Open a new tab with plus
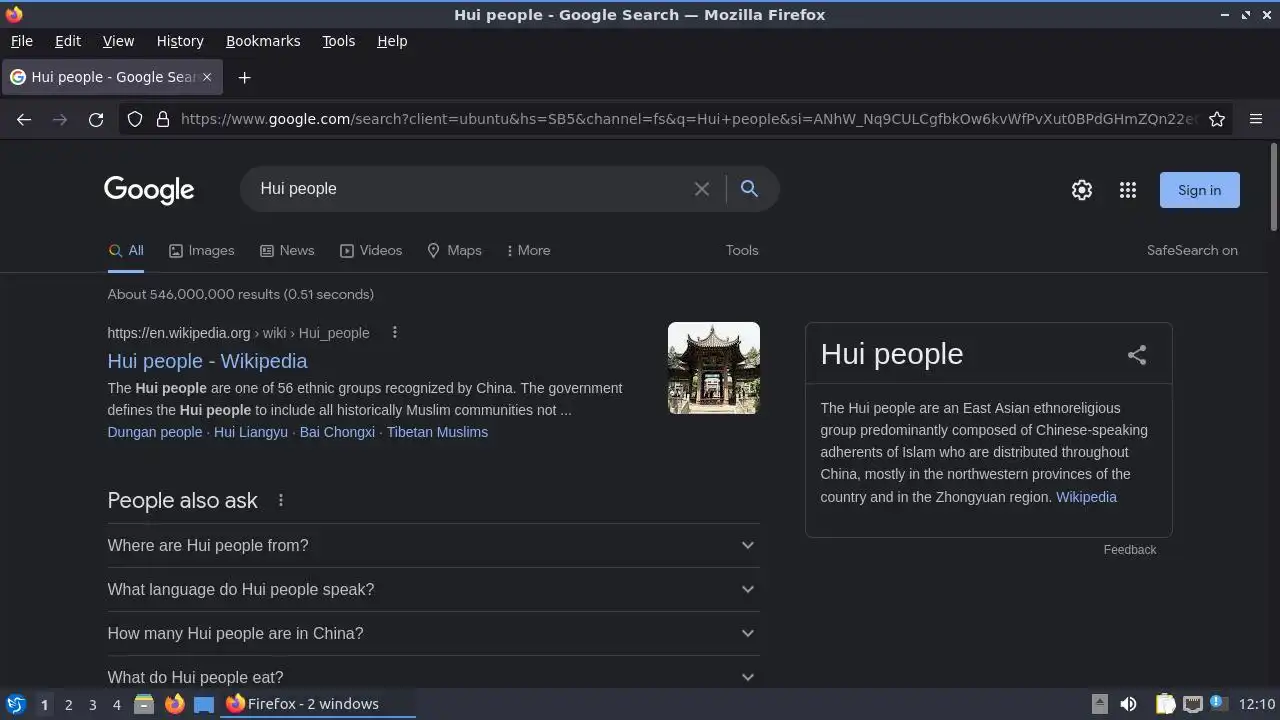This screenshot has width=1280, height=720. [244, 77]
